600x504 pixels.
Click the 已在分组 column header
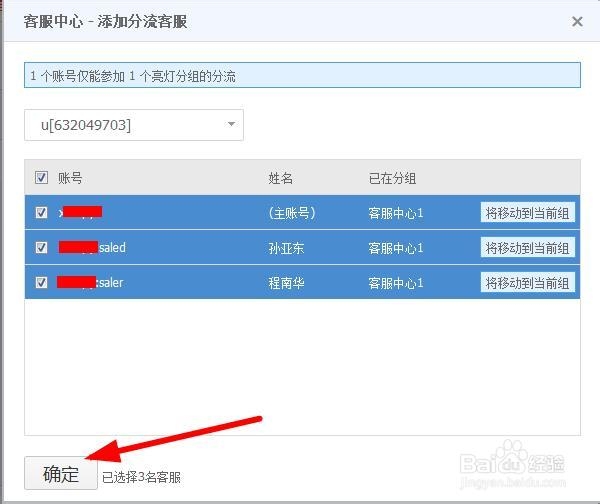tap(392, 178)
